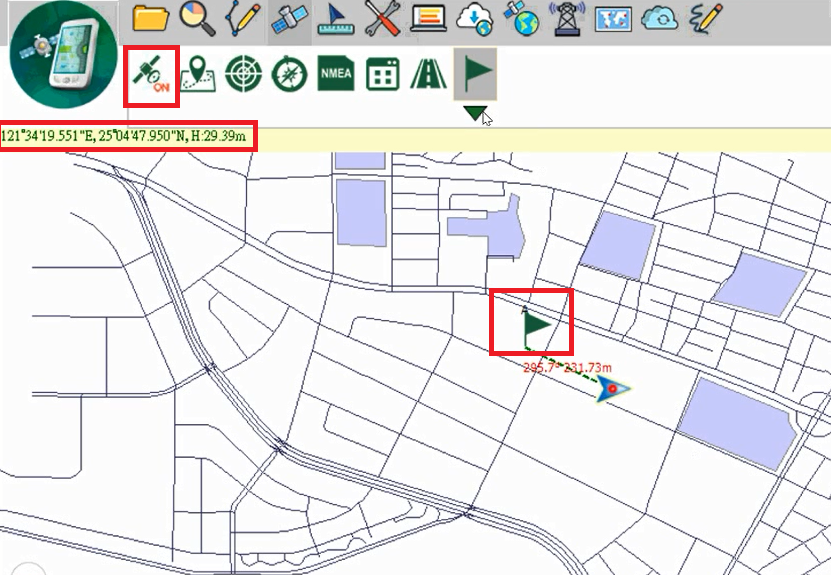Click the satellite with globe icon

[x=520, y=17]
